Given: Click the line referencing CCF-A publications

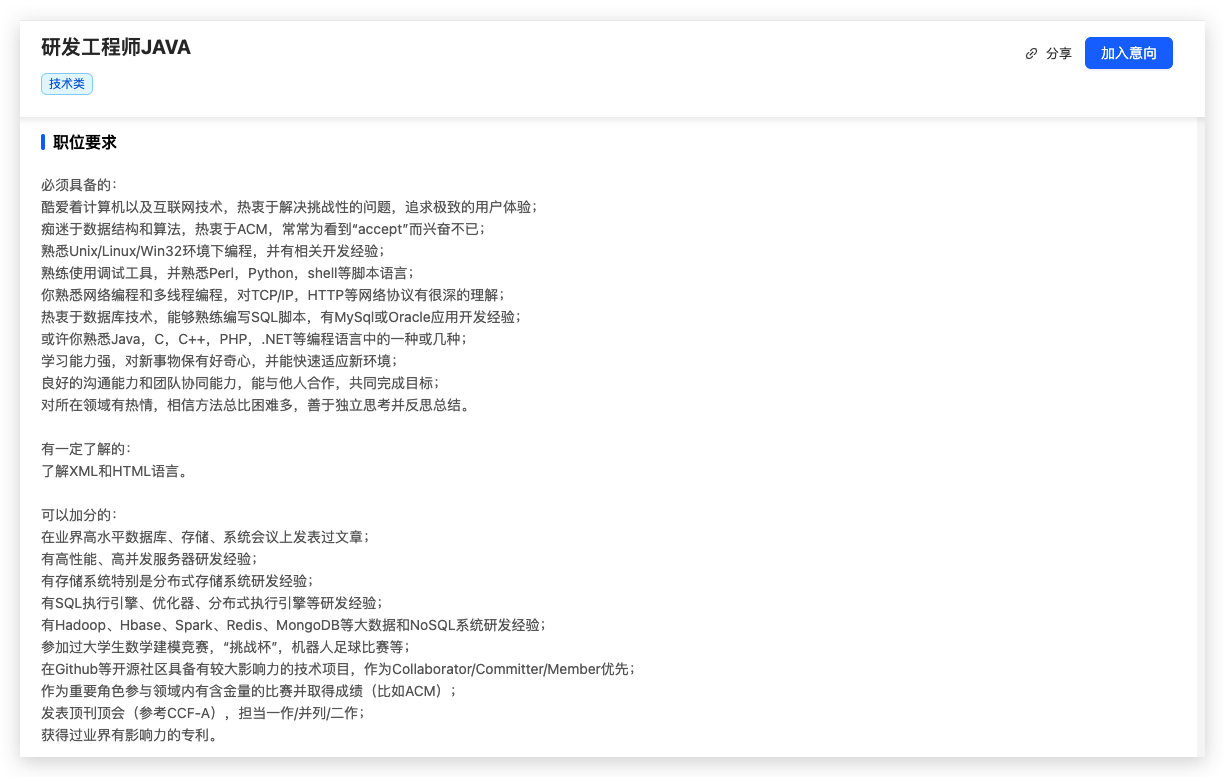Looking at the screenshot, I should coord(203,713).
